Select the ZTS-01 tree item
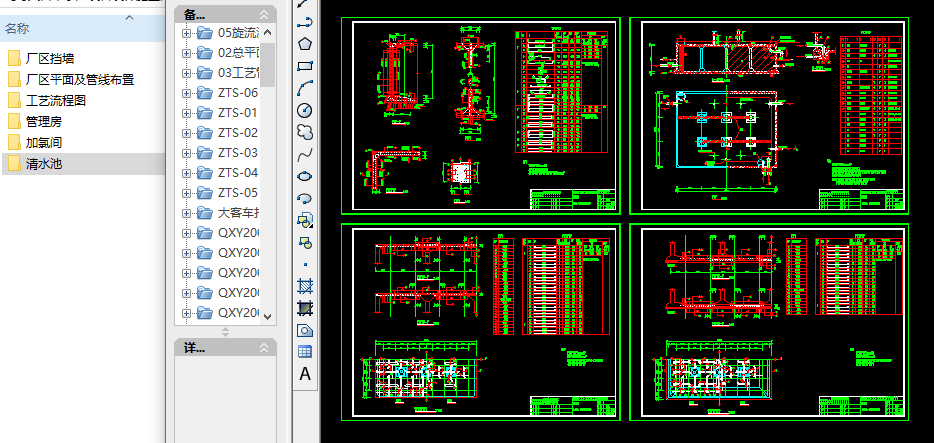The width and height of the screenshot is (934, 443). (x=238, y=113)
